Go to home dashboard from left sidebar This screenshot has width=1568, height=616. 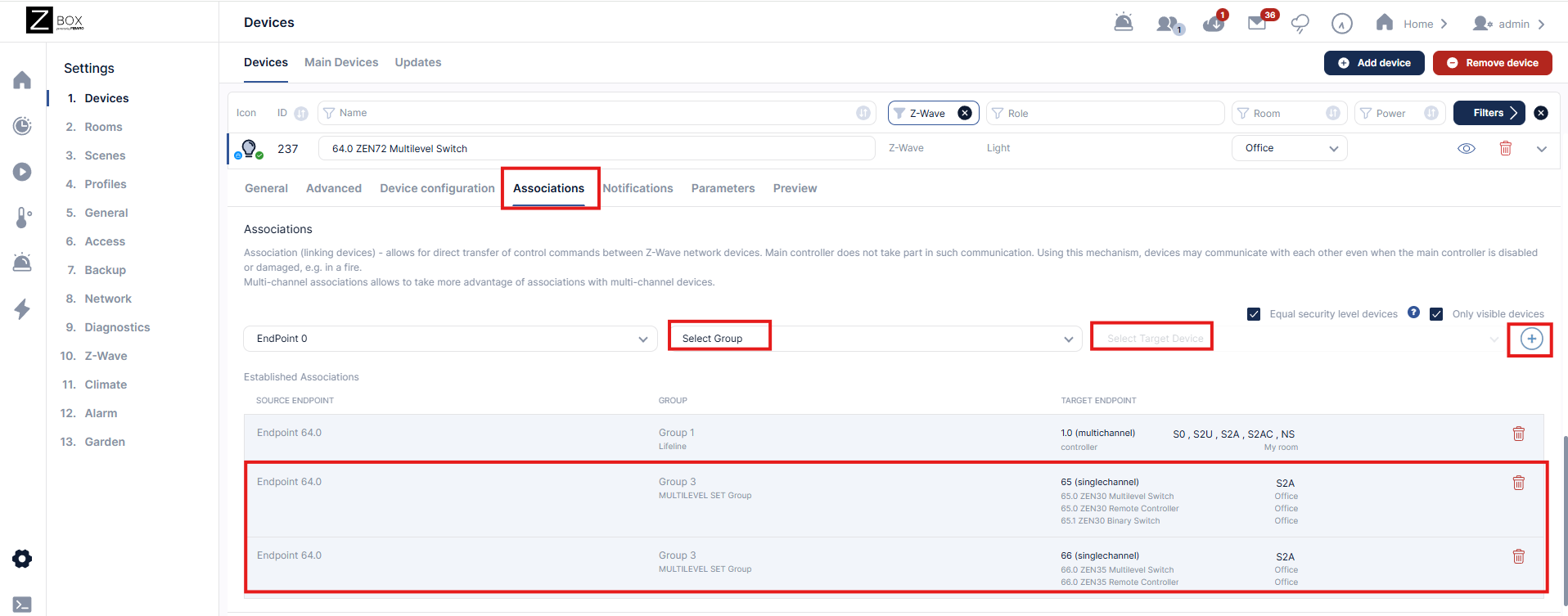point(22,80)
